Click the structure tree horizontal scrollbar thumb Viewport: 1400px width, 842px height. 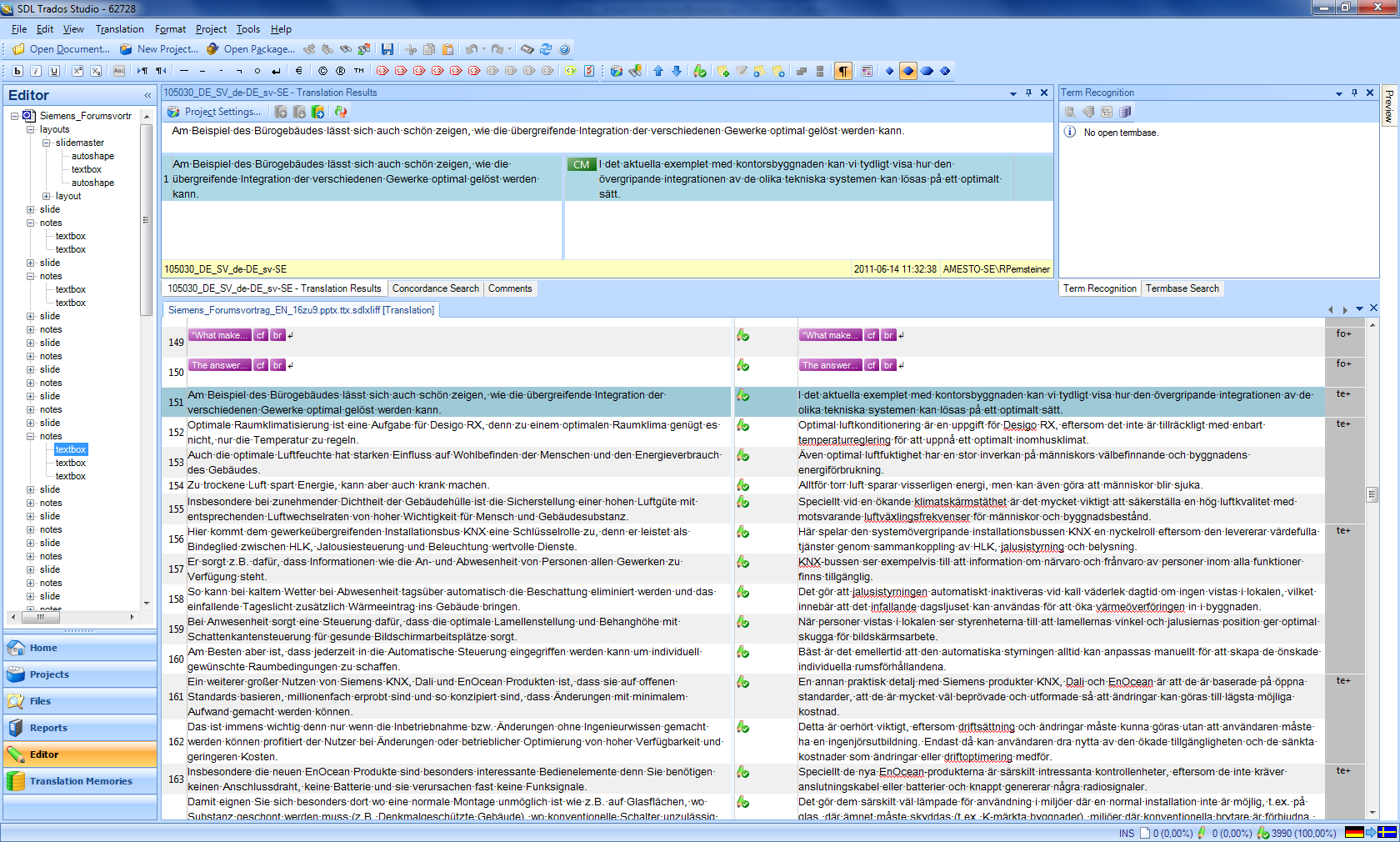(x=39, y=617)
